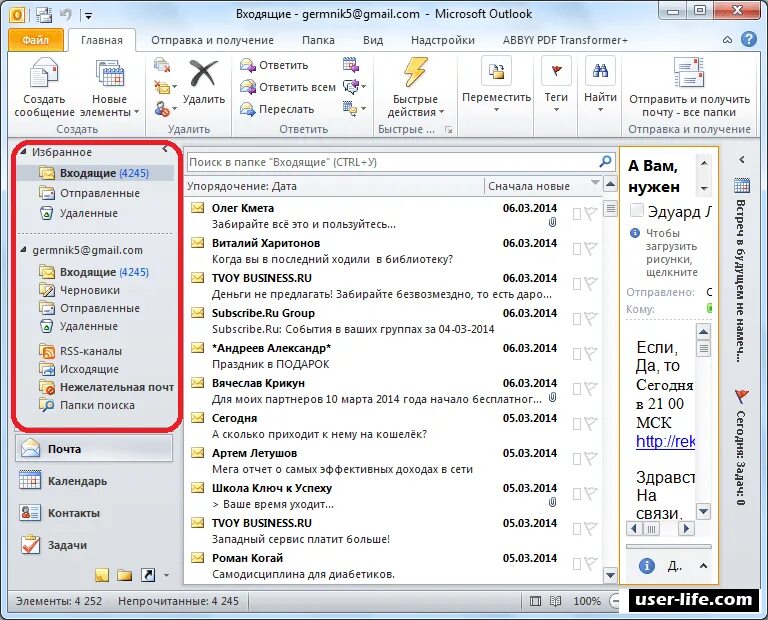Viewport: 768px width, 620px height.
Task: Open the Надстройки tab
Action: (x=443, y=40)
